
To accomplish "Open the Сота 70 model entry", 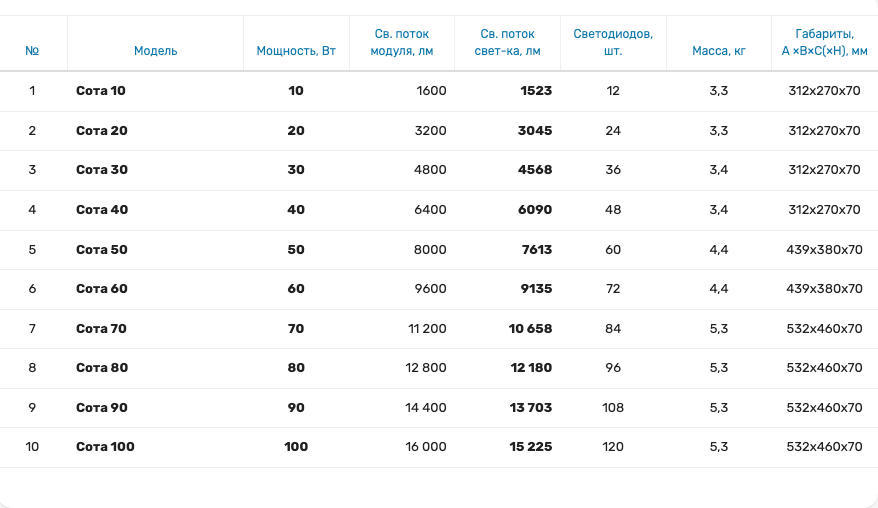I will [102, 328].
